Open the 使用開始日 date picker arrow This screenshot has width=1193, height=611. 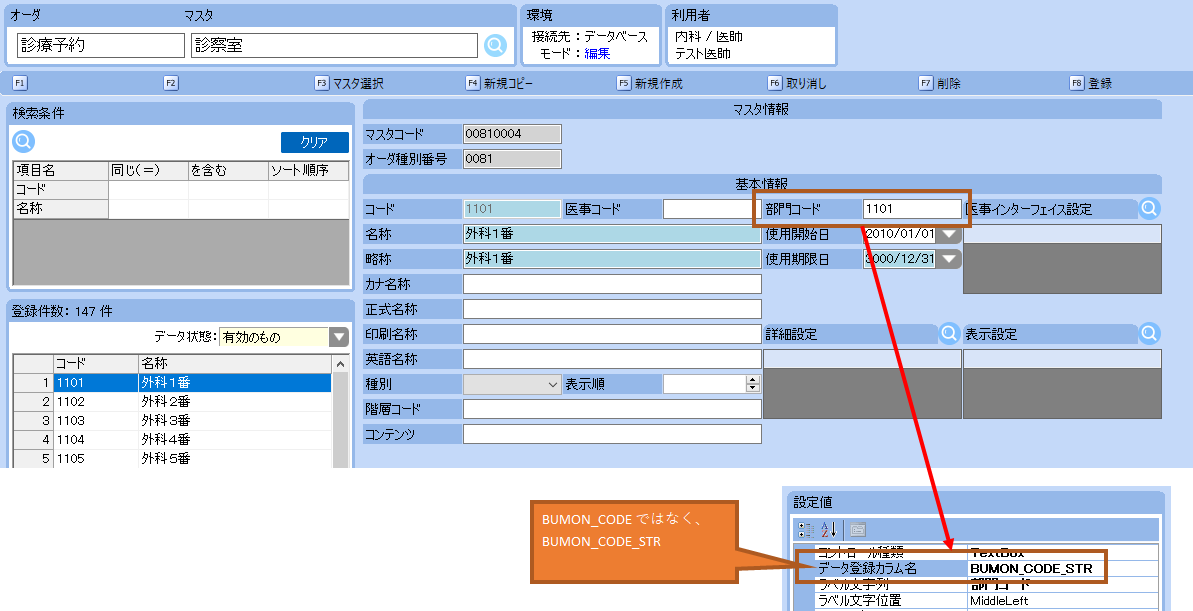[949, 234]
